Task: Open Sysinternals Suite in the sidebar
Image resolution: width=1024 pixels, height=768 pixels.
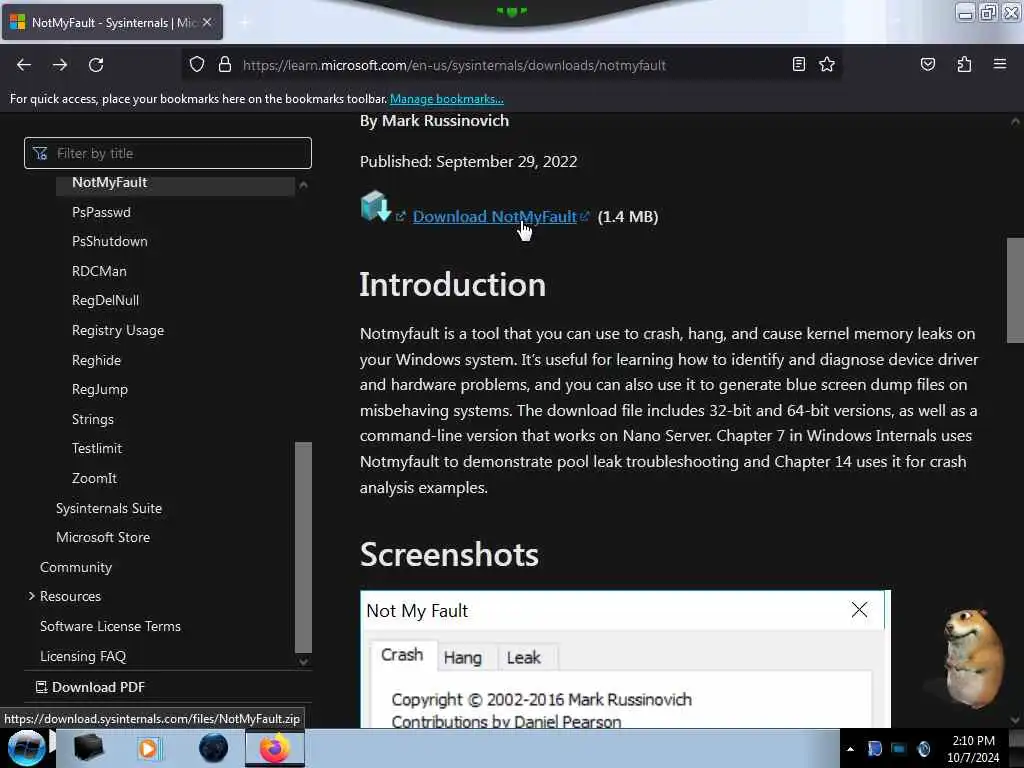Action: point(108,508)
